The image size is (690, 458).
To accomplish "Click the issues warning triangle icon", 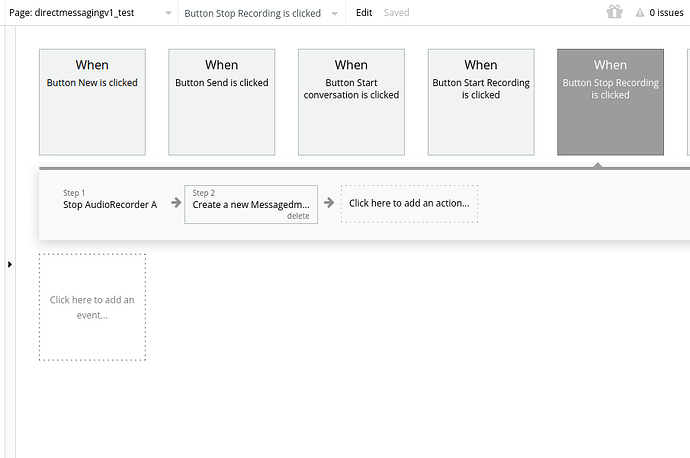I will click(x=640, y=13).
